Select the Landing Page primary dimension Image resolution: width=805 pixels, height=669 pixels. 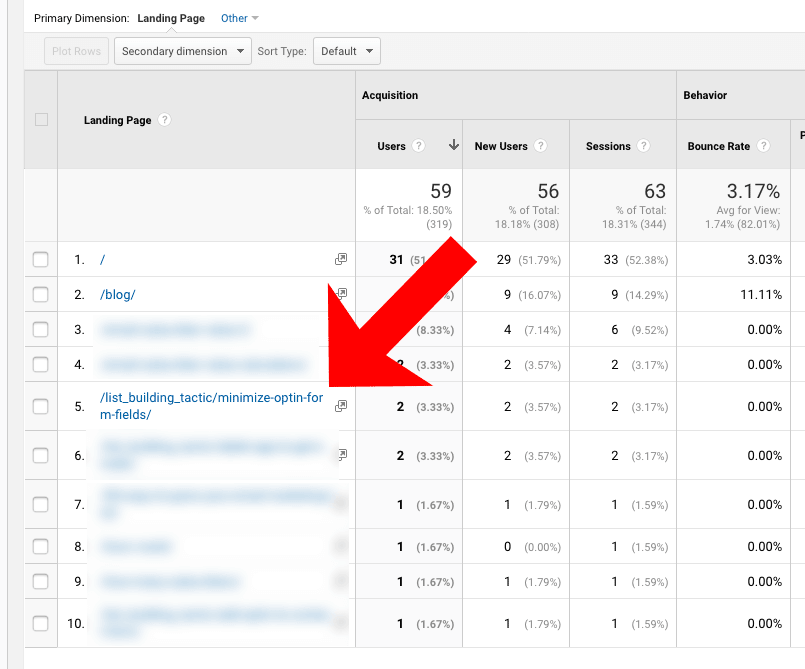coord(171,18)
